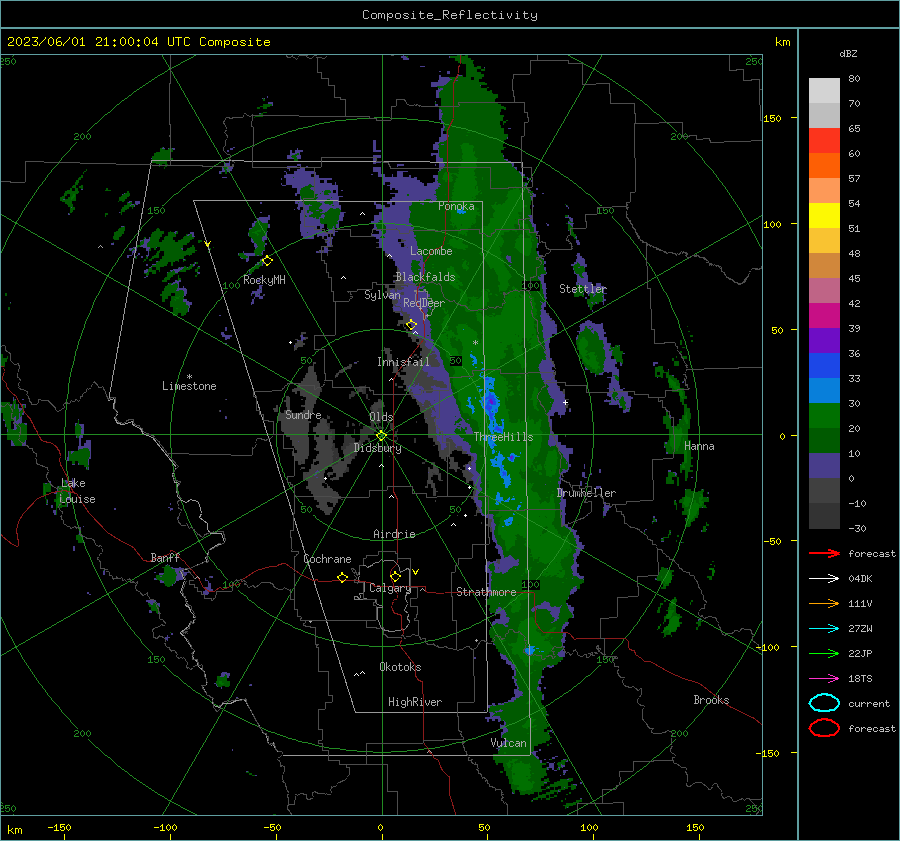900x841 pixels.
Task: Click the yellow diamond marker below Cochrane
Action: (342, 577)
